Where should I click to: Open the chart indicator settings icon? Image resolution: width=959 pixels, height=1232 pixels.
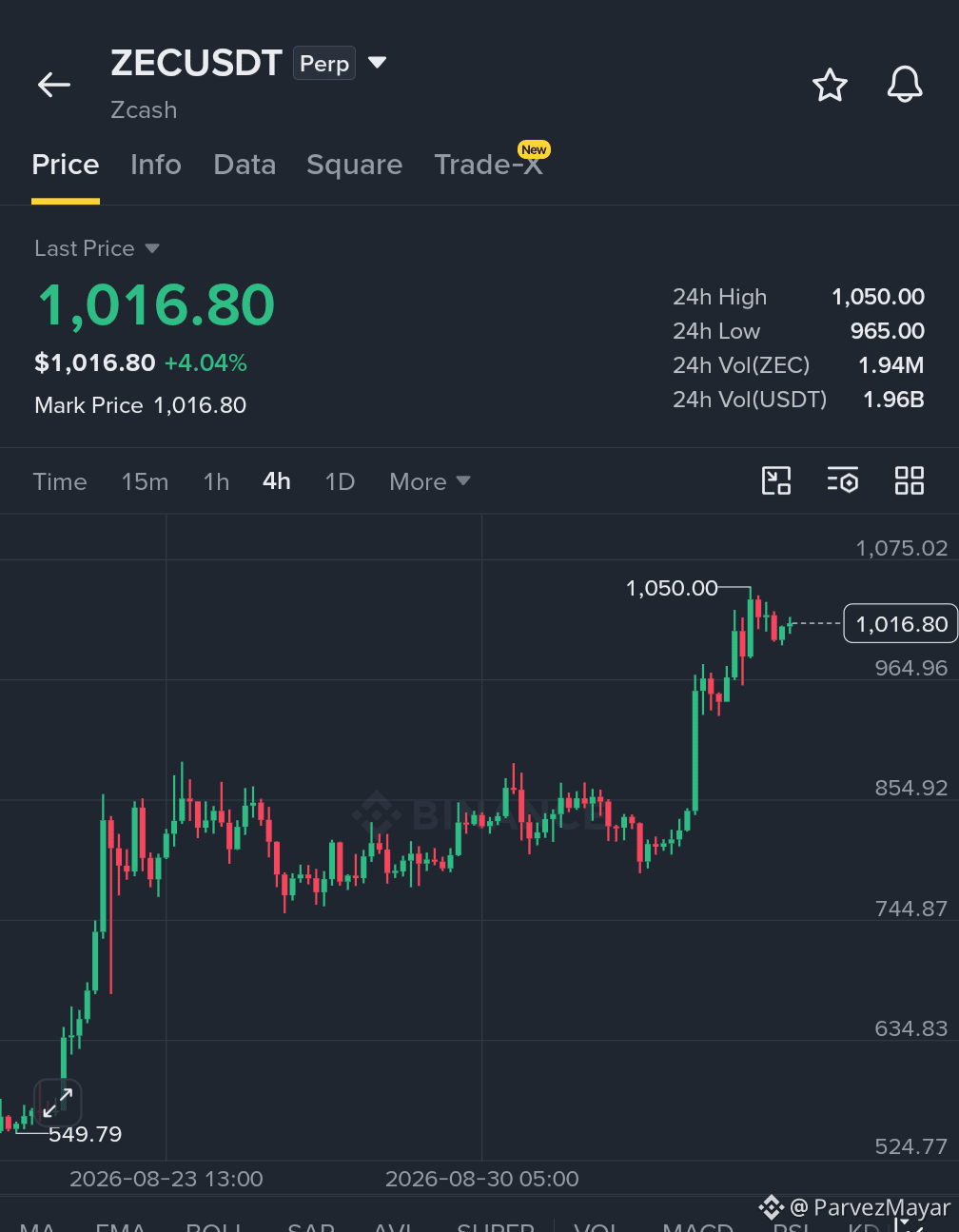(x=843, y=480)
